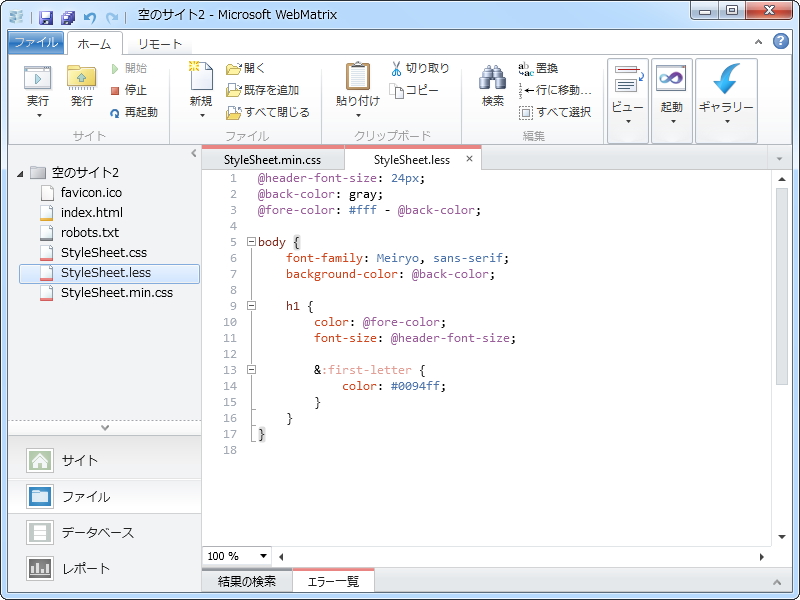Restart the site with 再起動
Screen dimensions: 800x600
click(x=134, y=112)
